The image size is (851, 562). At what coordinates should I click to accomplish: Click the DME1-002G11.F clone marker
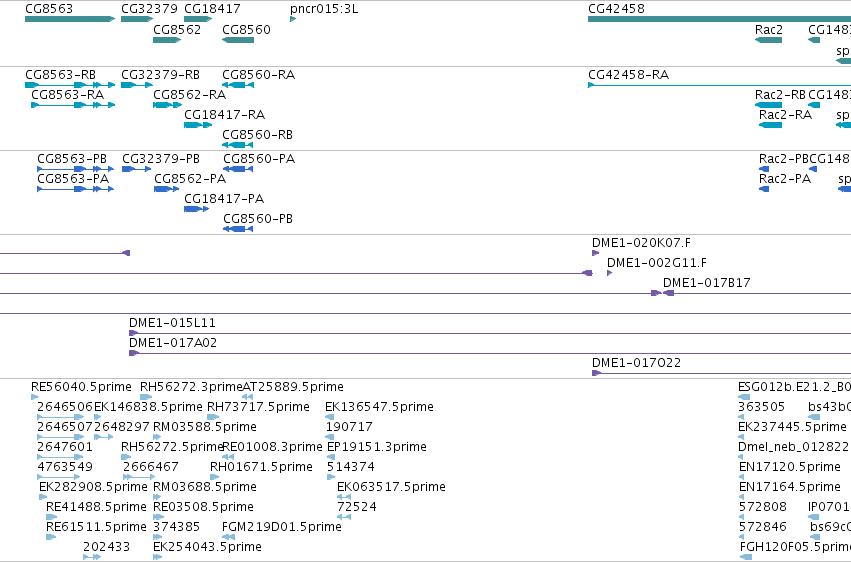click(x=609, y=273)
